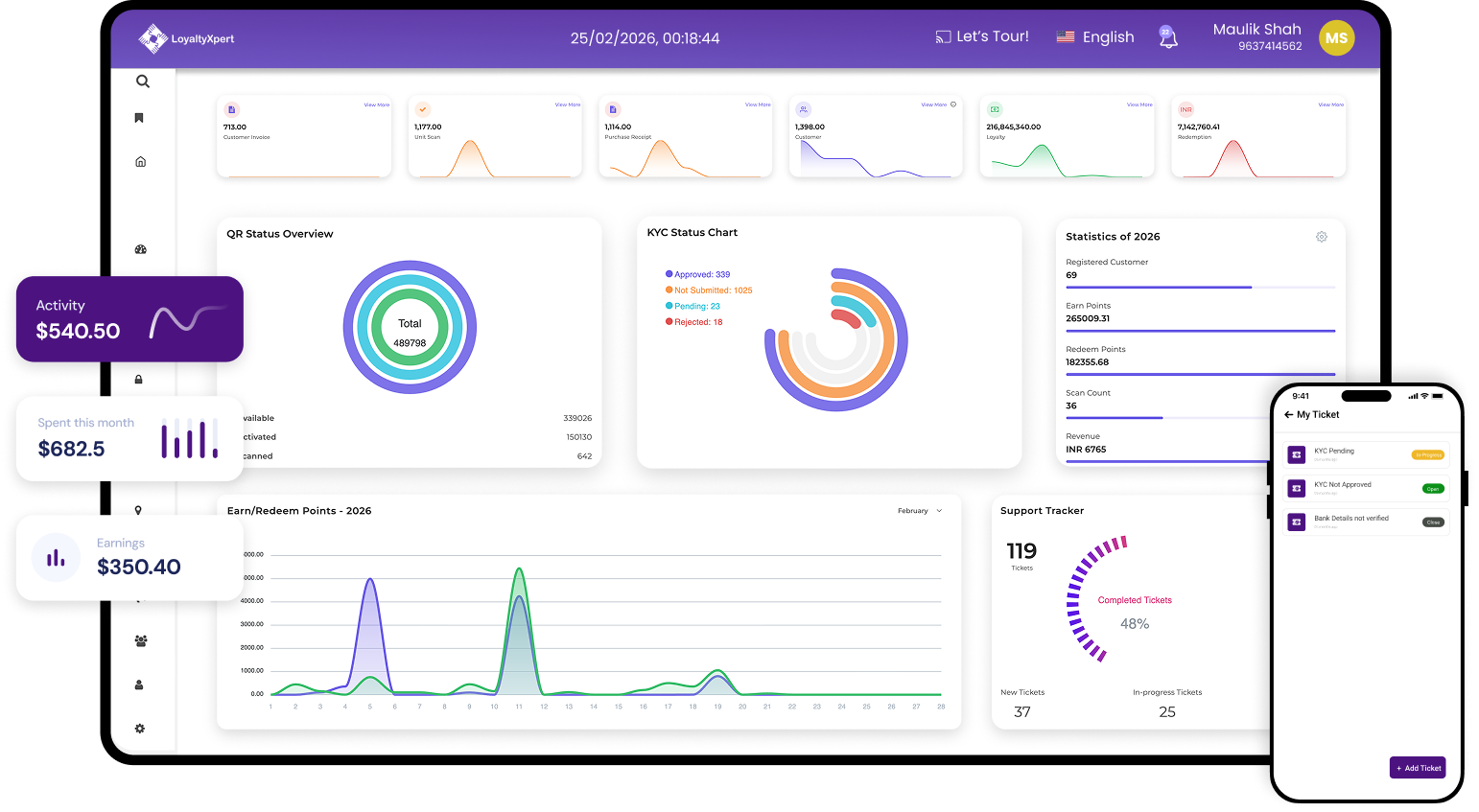Viewport: 1479px width, 812px height.
Task: Open the search icon in the sidebar
Action: [143, 81]
